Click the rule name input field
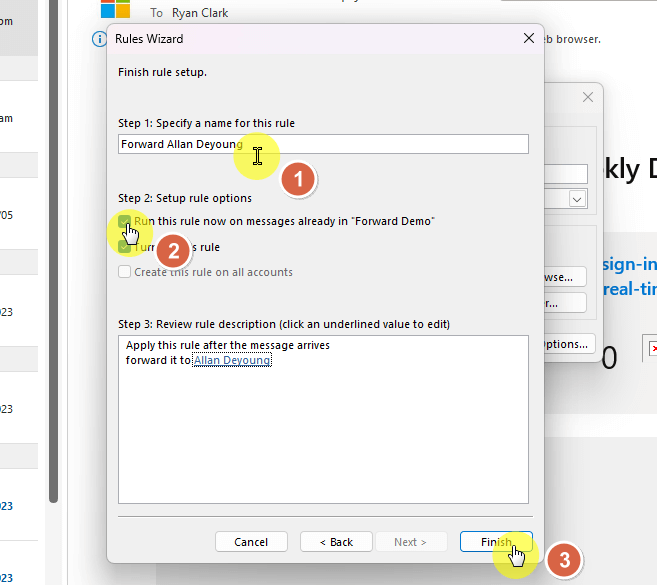 coord(323,144)
